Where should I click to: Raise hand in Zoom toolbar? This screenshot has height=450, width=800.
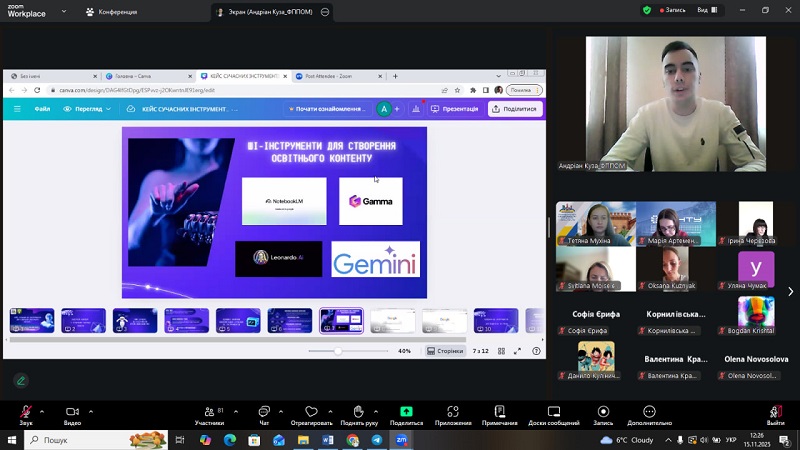click(358, 411)
